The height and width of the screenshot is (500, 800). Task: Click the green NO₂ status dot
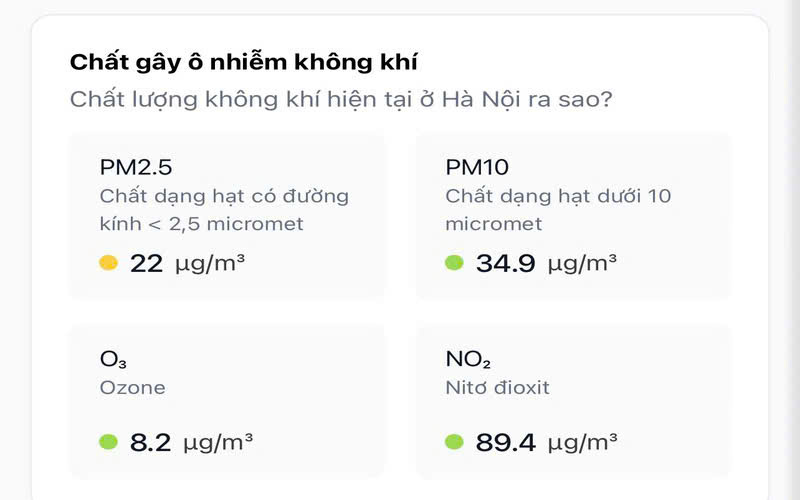pos(454,442)
